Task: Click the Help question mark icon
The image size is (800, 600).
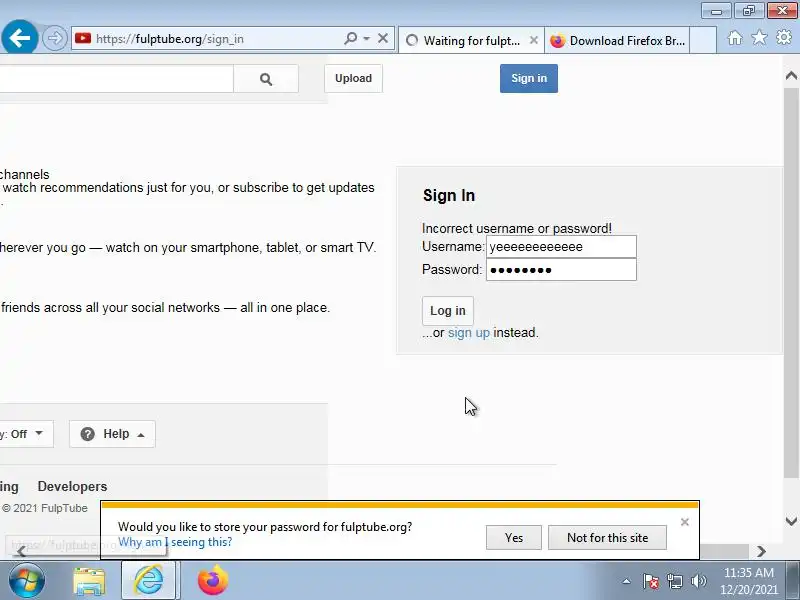Action: [x=88, y=434]
